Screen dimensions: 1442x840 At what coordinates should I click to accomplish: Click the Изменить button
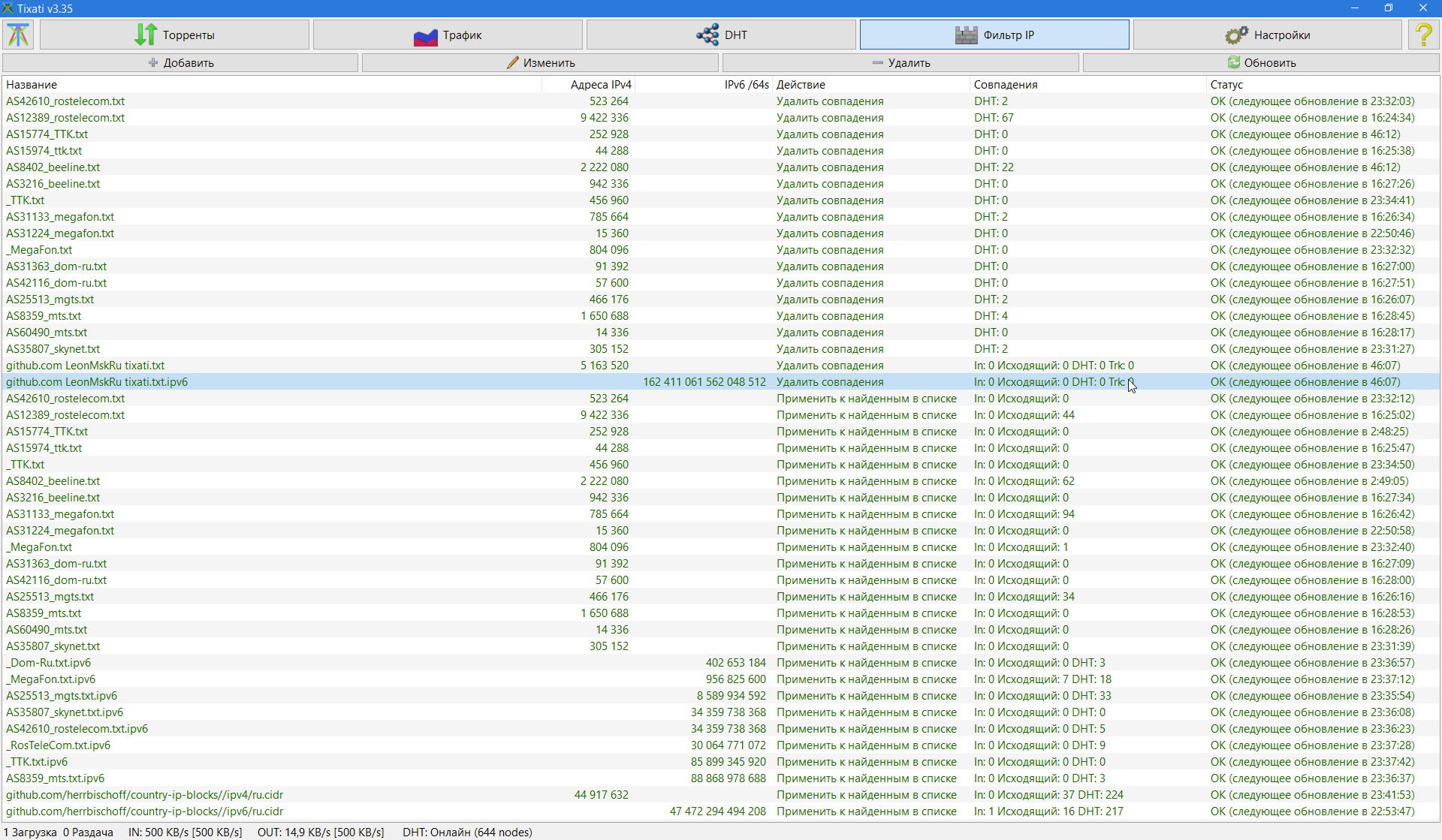click(x=540, y=62)
